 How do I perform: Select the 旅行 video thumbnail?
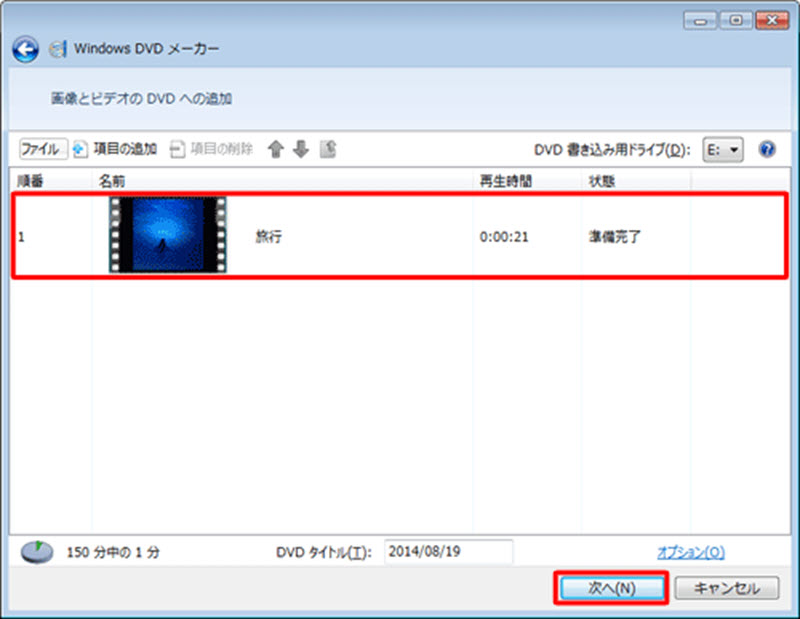pyautogui.click(x=167, y=236)
